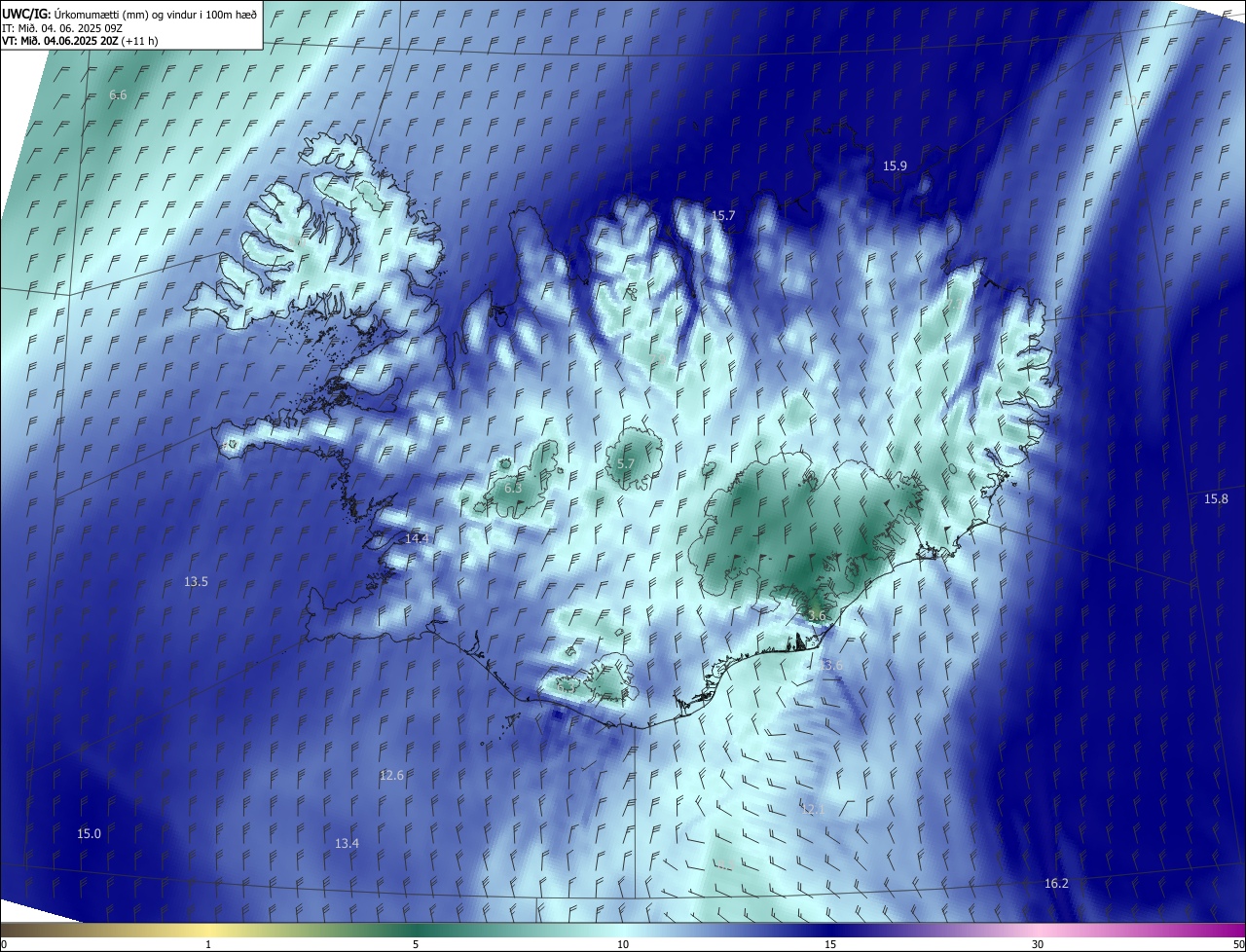Image resolution: width=1246 pixels, height=952 pixels.
Task: Click the colorbar tick label 30
Action: 1038,944
